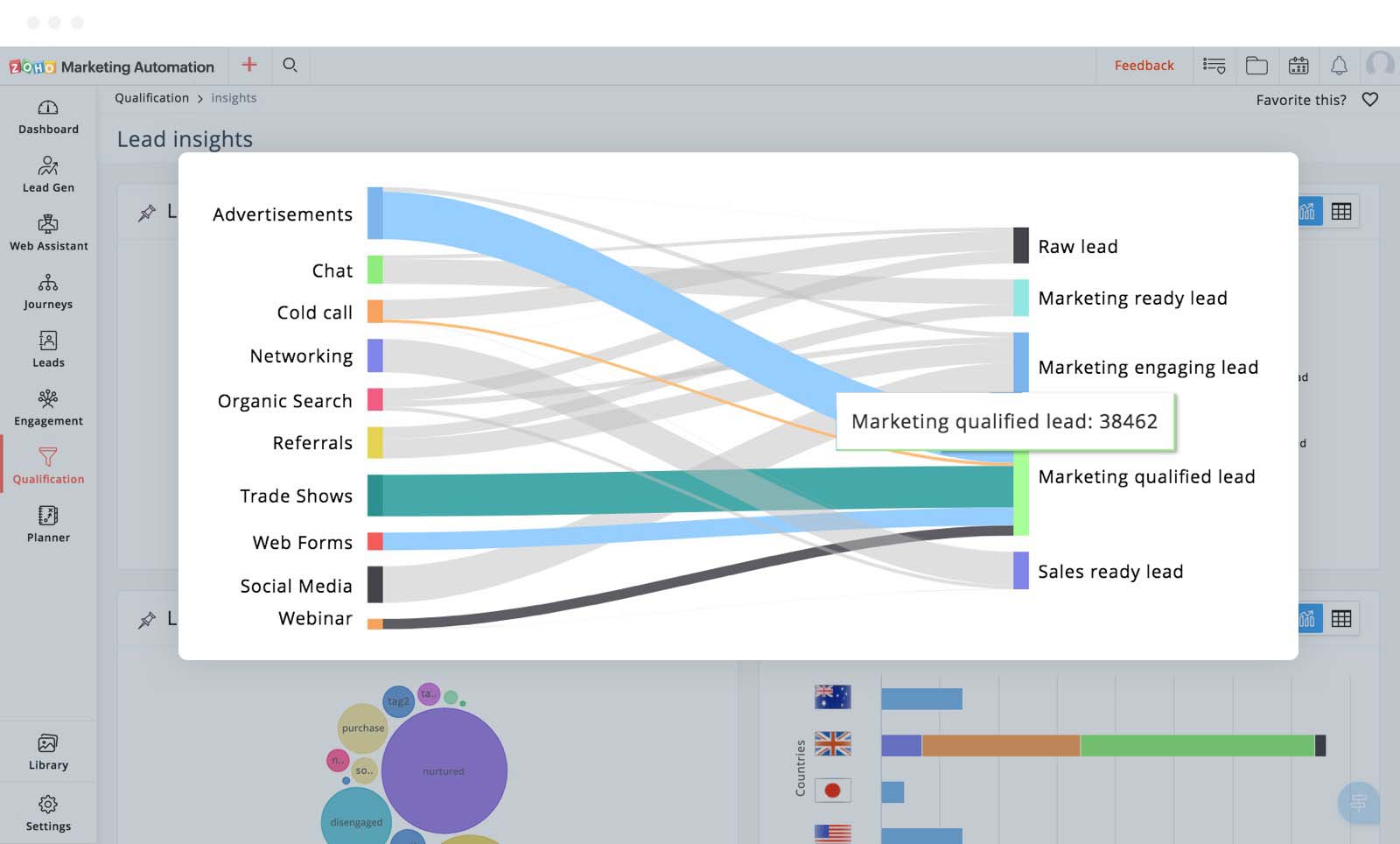Select Leads in the sidebar
Screen dimensions: 1400x844
pos(48,350)
